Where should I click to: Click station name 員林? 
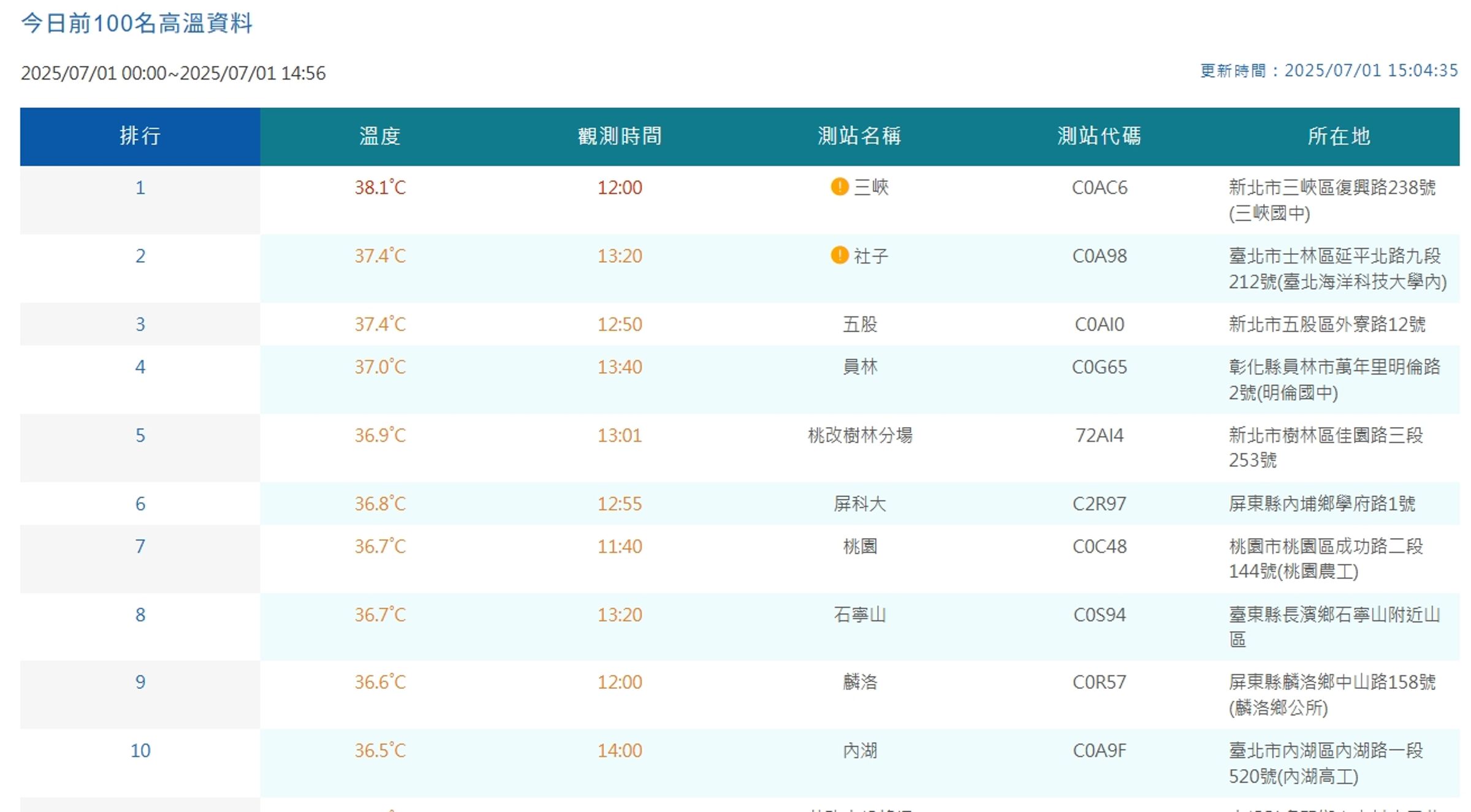click(x=860, y=367)
